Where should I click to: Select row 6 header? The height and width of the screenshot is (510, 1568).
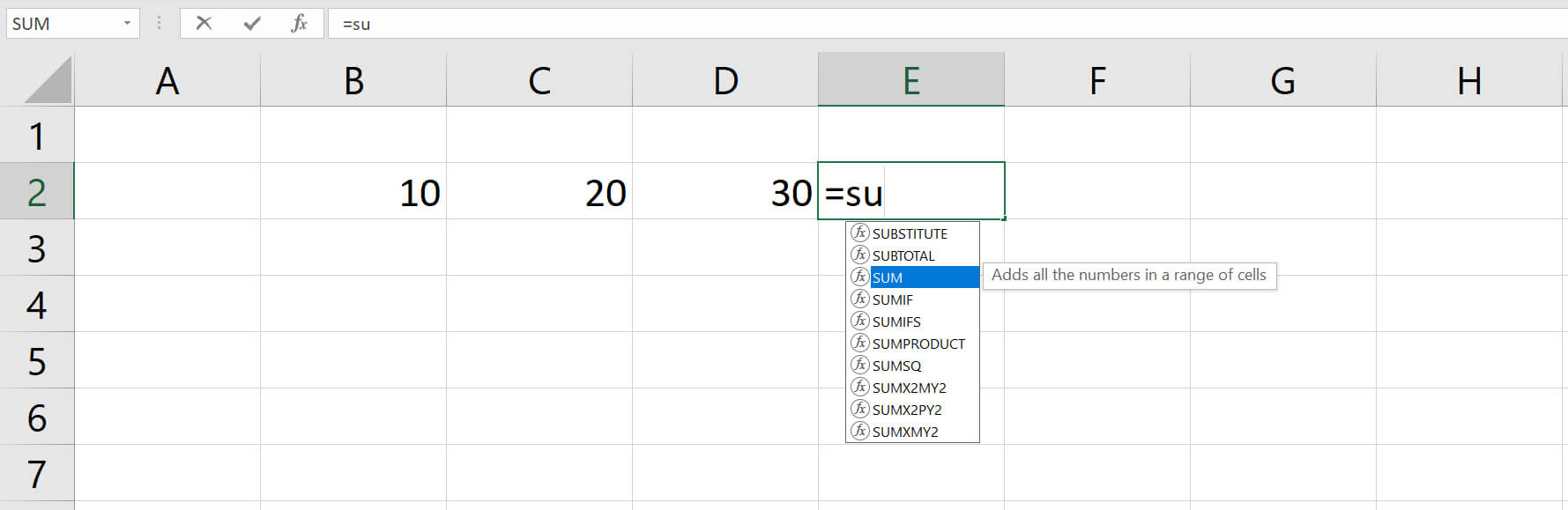pos(37,417)
